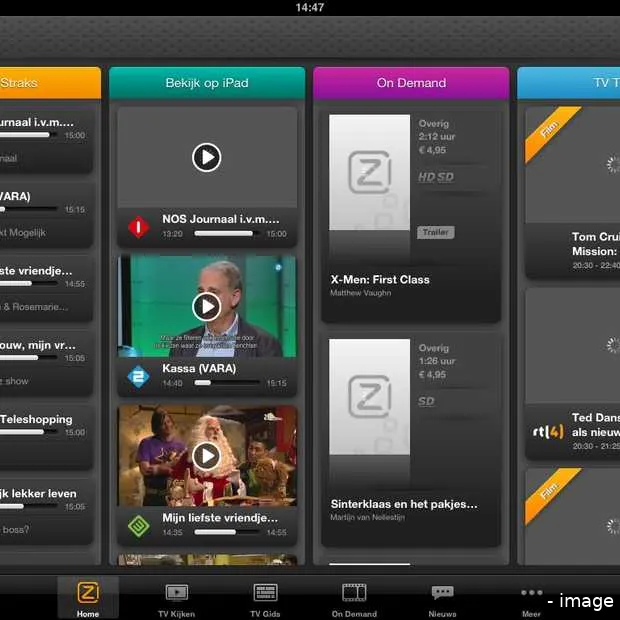Click the Martijn van Nellestijn director name

click(367, 517)
